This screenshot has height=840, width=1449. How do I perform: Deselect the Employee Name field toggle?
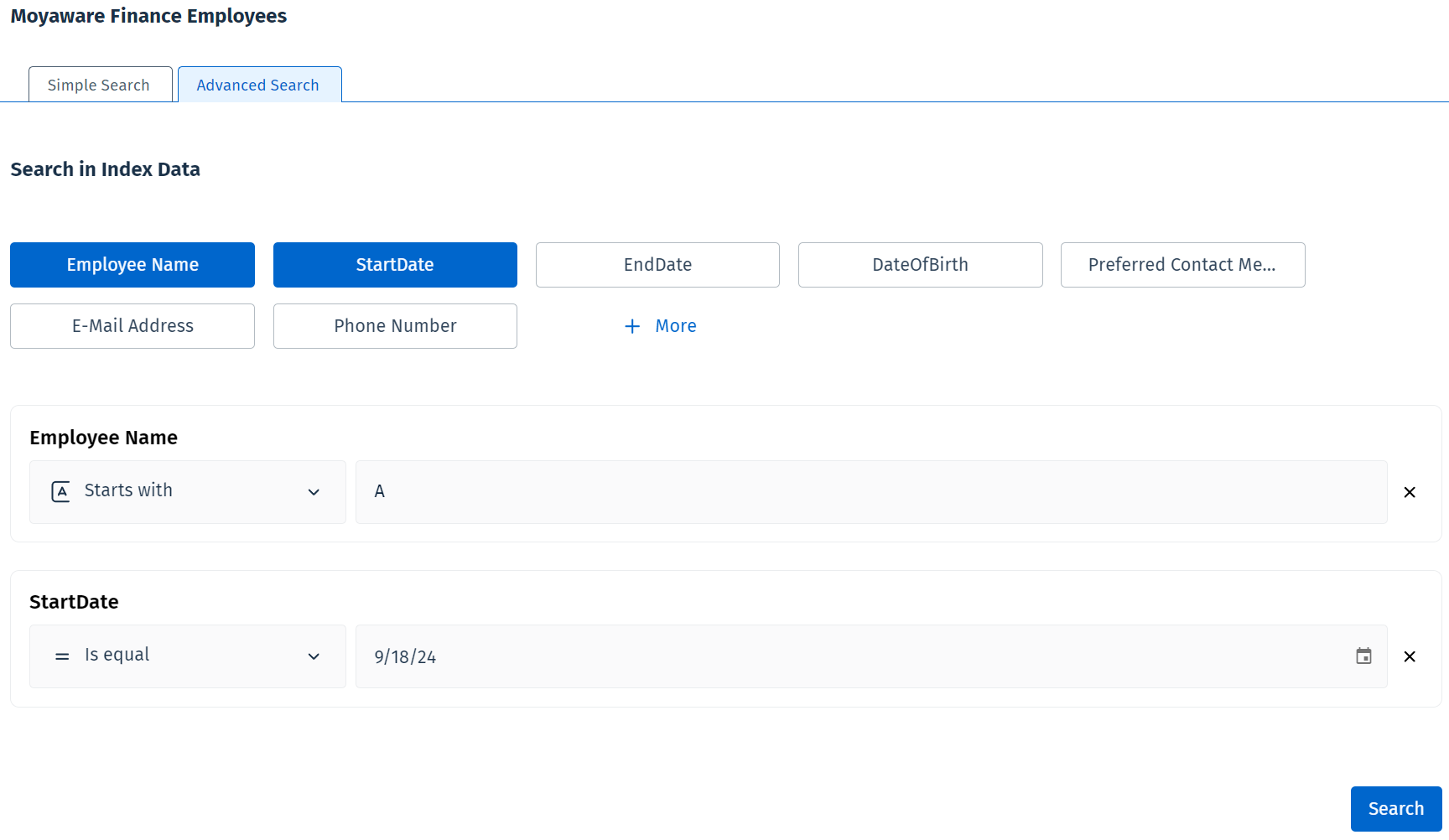point(132,265)
